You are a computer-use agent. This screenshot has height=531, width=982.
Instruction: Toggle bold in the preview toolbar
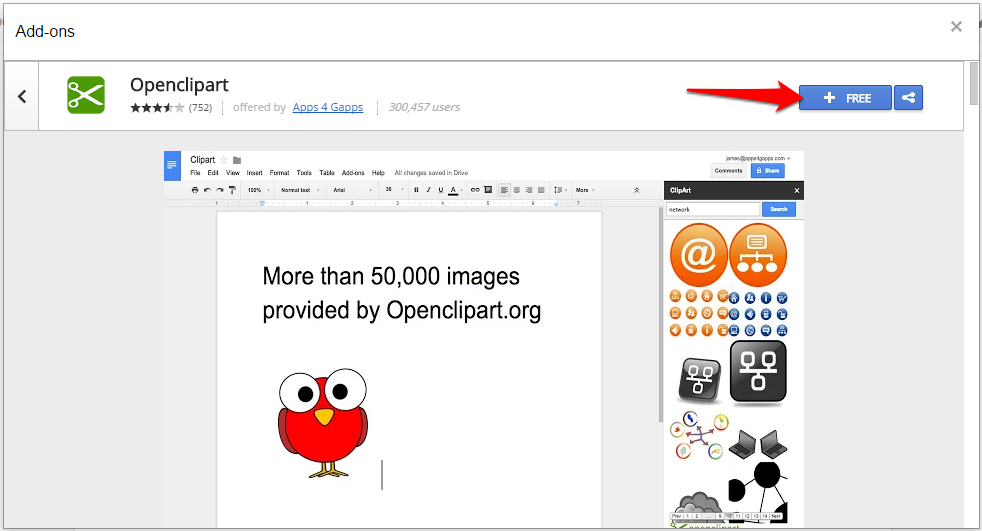point(416,190)
